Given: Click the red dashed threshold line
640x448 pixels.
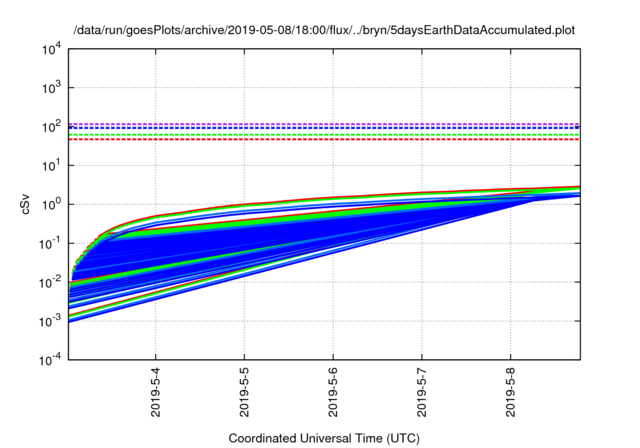Looking at the screenshot, I should coord(324,140).
